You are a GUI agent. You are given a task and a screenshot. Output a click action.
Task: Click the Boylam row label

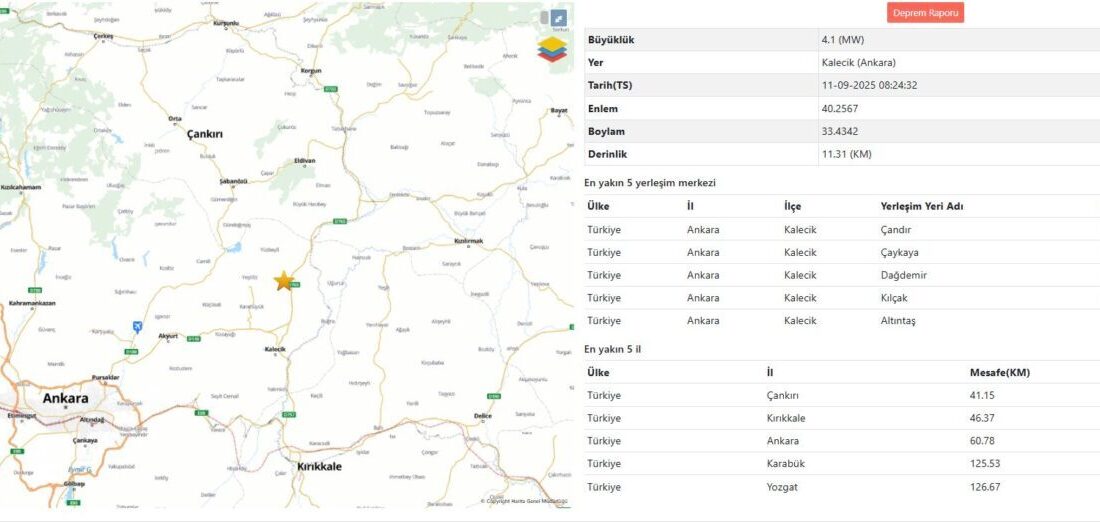pos(606,131)
